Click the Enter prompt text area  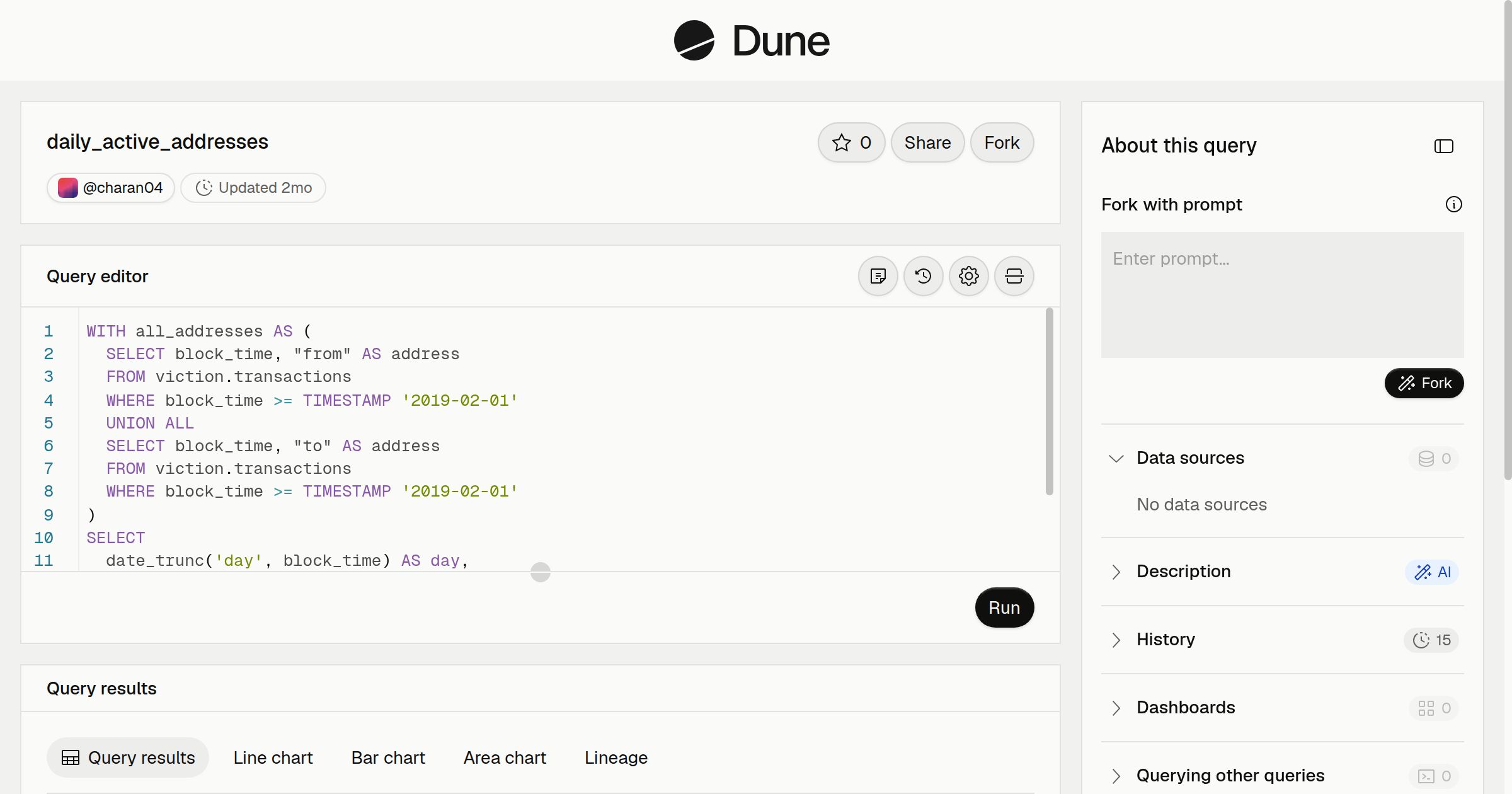tap(1282, 295)
